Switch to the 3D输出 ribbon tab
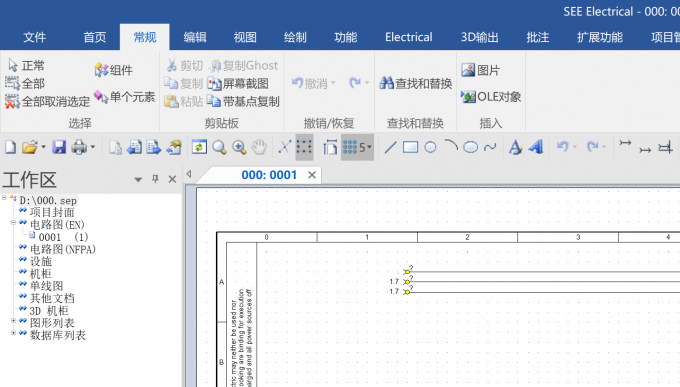Image resolution: width=680 pixels, height=387 pixels. point(479,37)
